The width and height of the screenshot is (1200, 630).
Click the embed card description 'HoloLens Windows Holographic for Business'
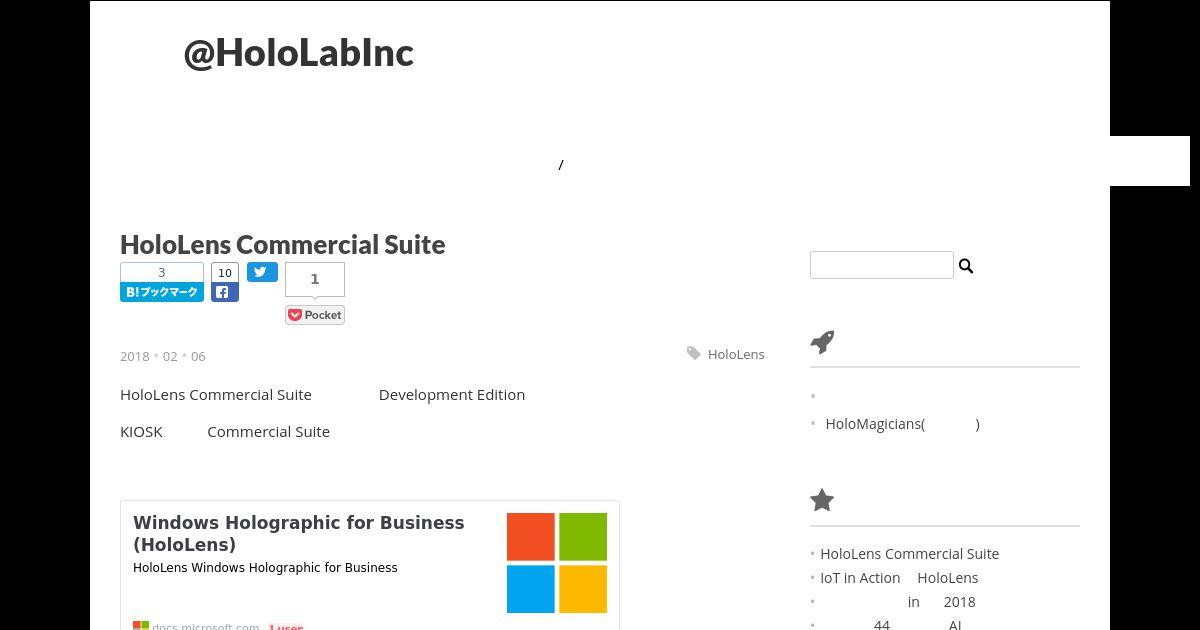coord(265,568)
